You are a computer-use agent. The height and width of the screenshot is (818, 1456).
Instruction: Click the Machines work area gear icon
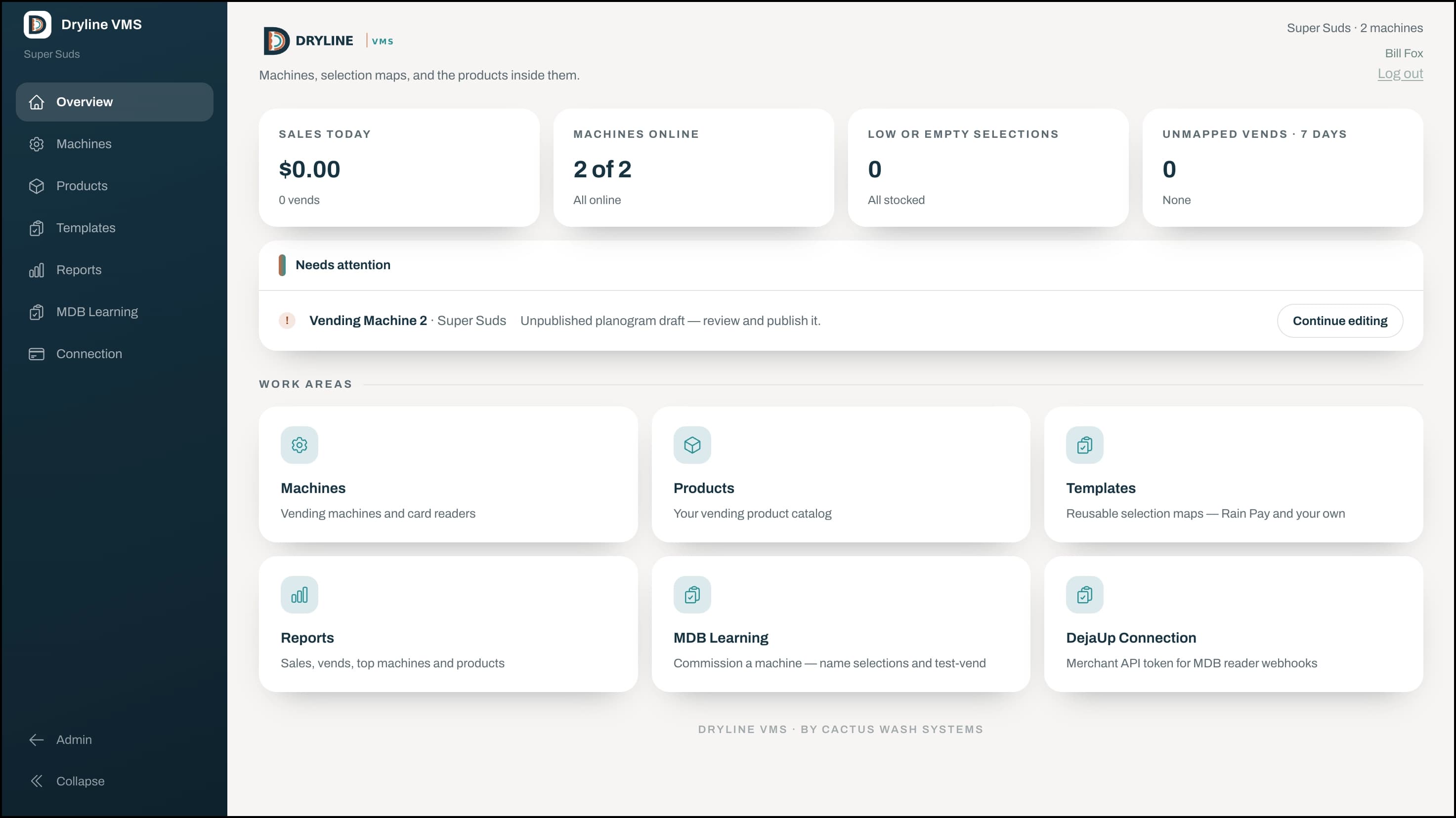pyautogui.click(x=300, y=445)
